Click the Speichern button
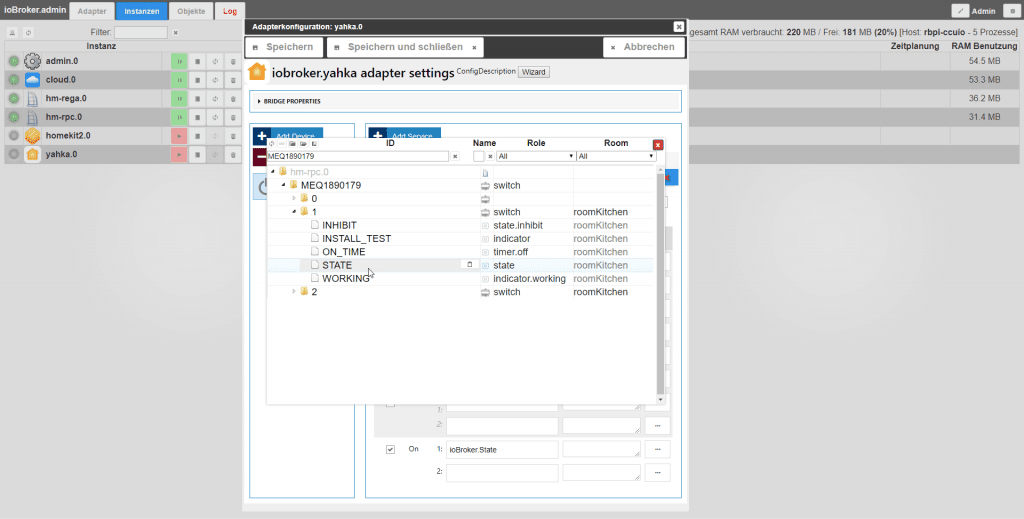The height and width of the screenshot is (519, 1024). coord(283,47)
